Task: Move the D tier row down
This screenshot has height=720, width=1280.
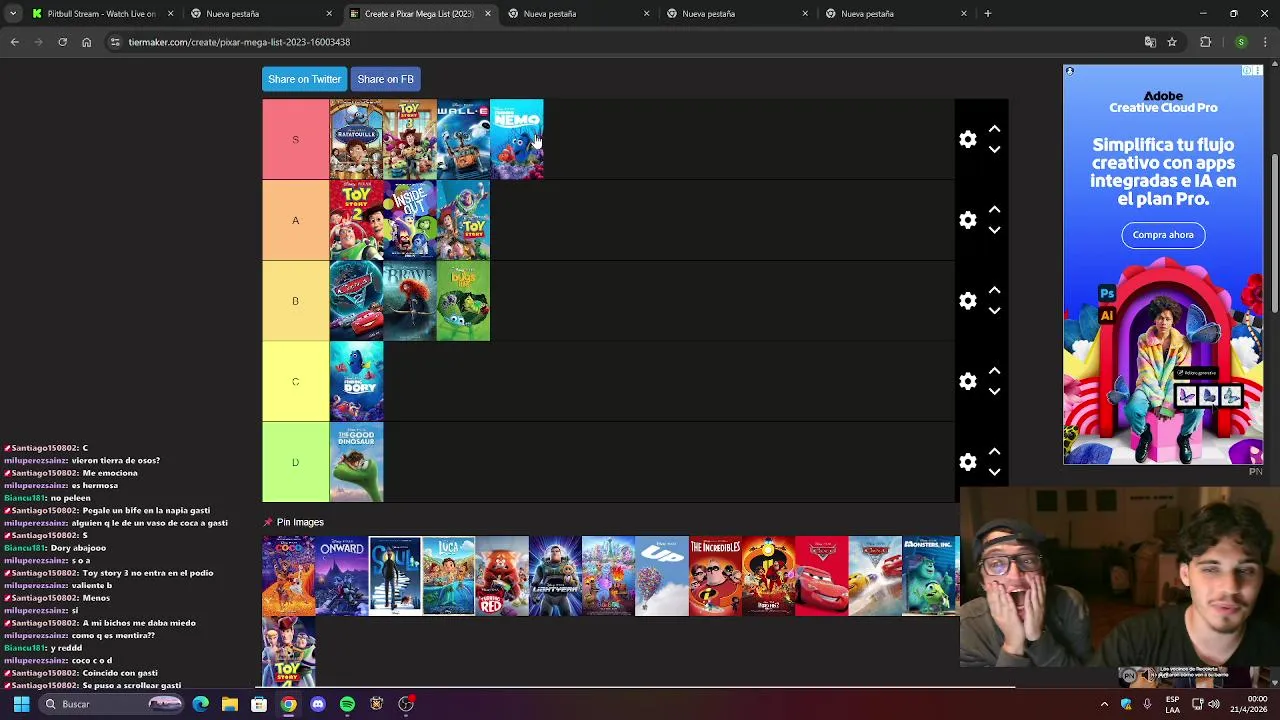Action: pos(994,472)
